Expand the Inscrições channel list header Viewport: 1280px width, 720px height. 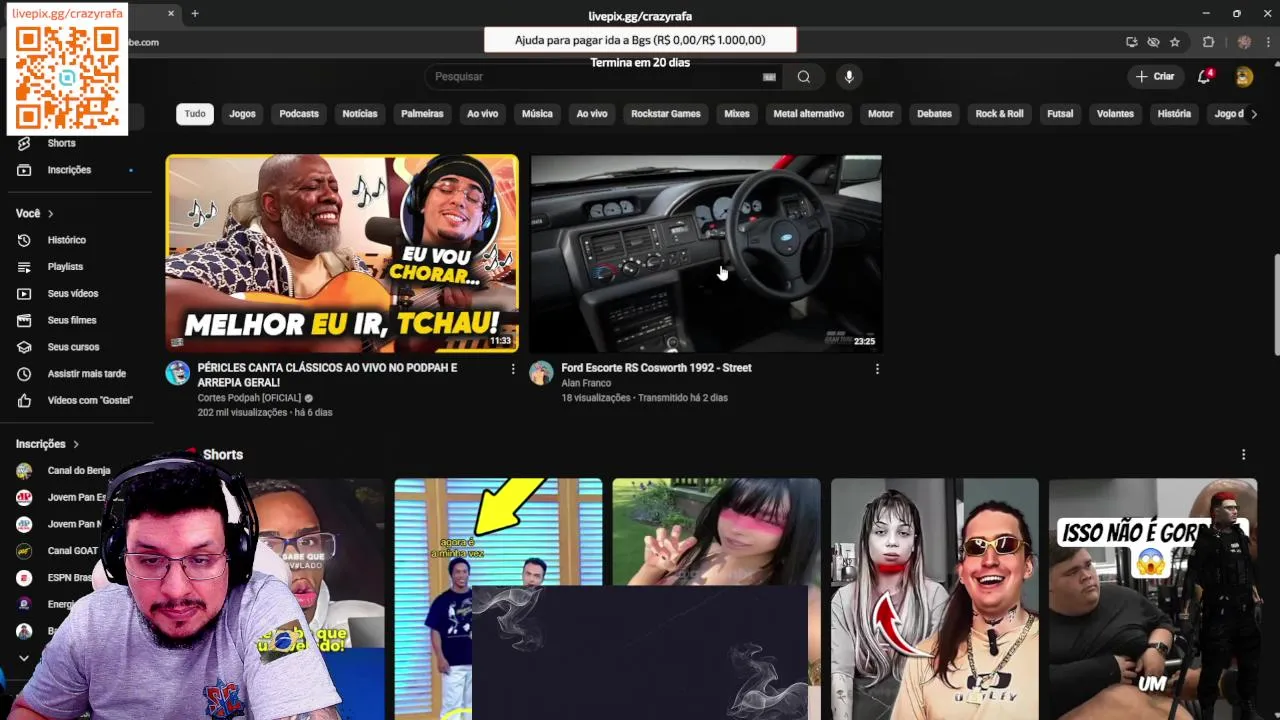(x=47, y=444)
